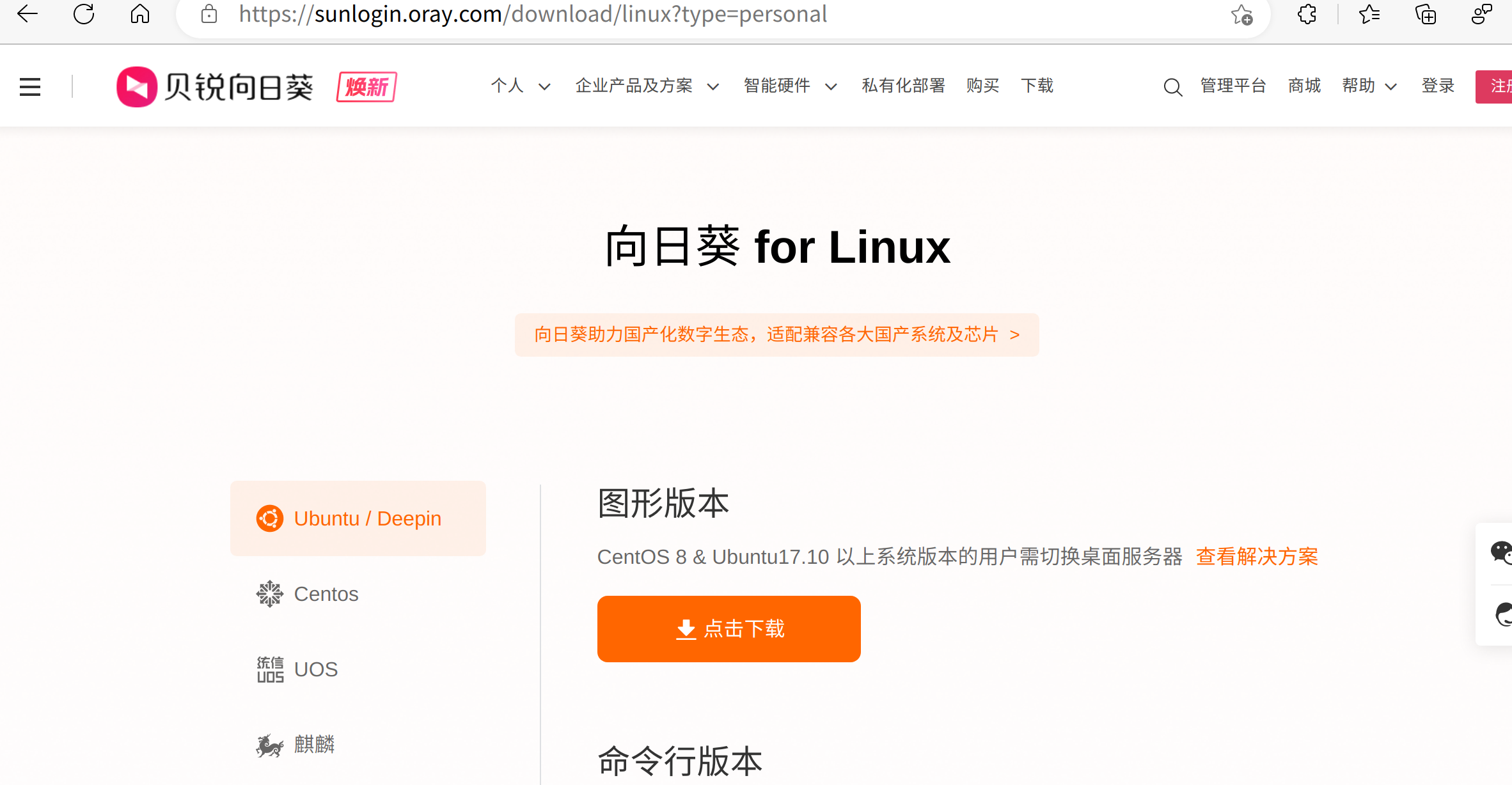The width and height of the screenshot is (1512, 785).
Task: Expand the 智能硬件 dropdown
Action: [790, 86]
